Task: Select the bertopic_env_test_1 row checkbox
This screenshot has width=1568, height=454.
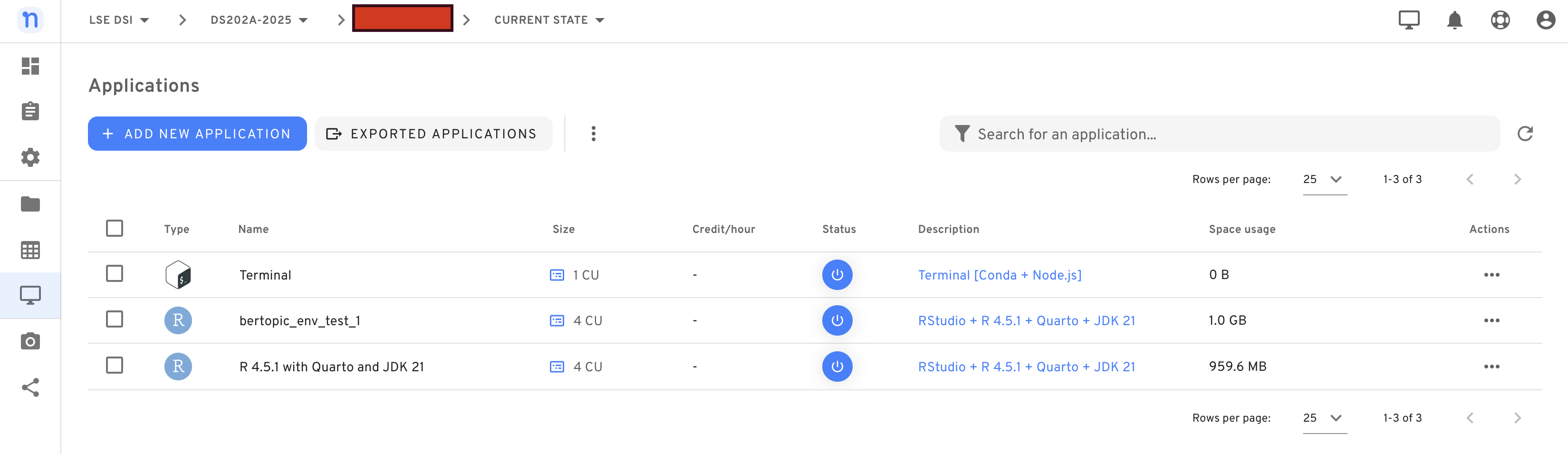Action: click(115, 319)
